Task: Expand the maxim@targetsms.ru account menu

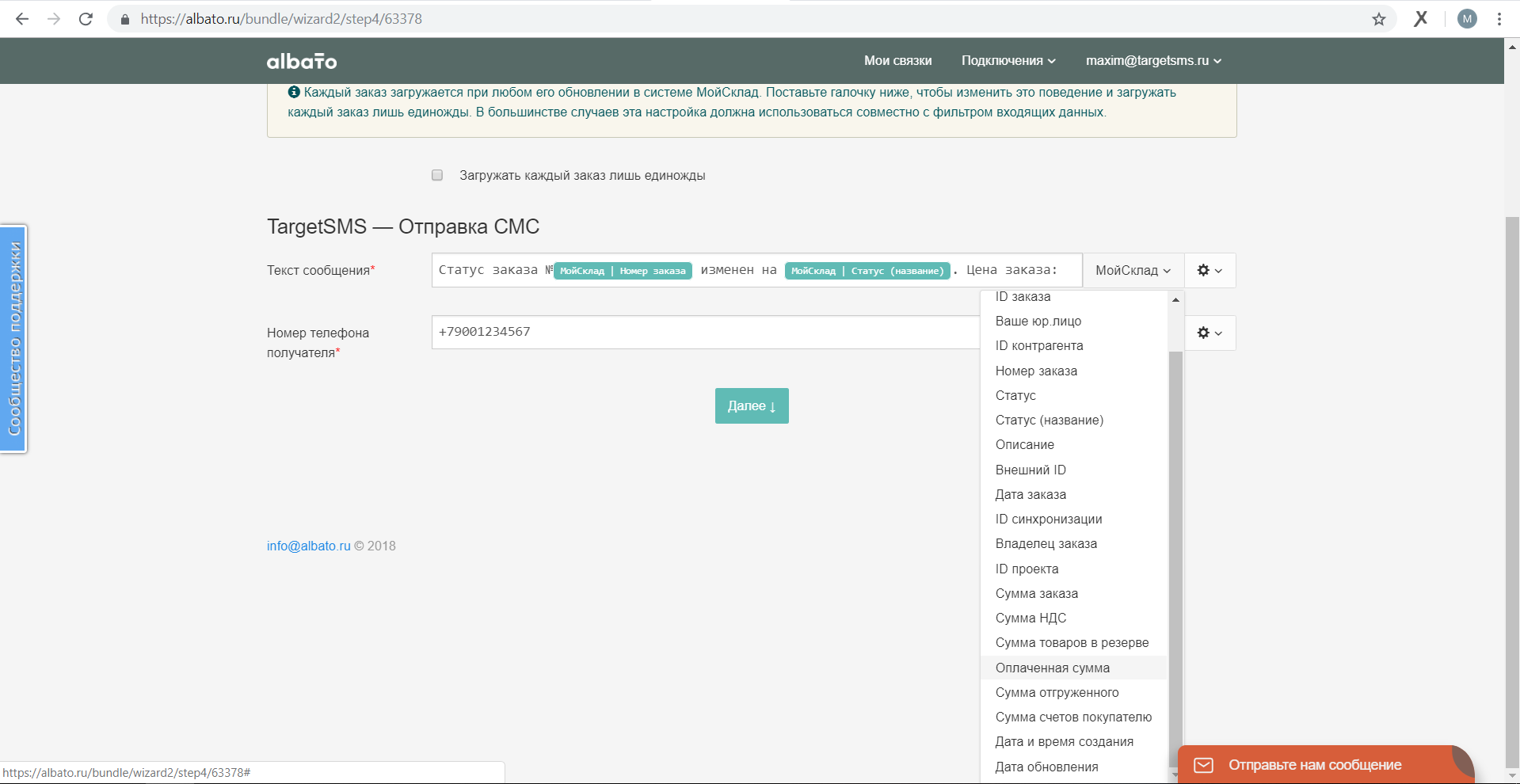Action: tap(1153, 60)
